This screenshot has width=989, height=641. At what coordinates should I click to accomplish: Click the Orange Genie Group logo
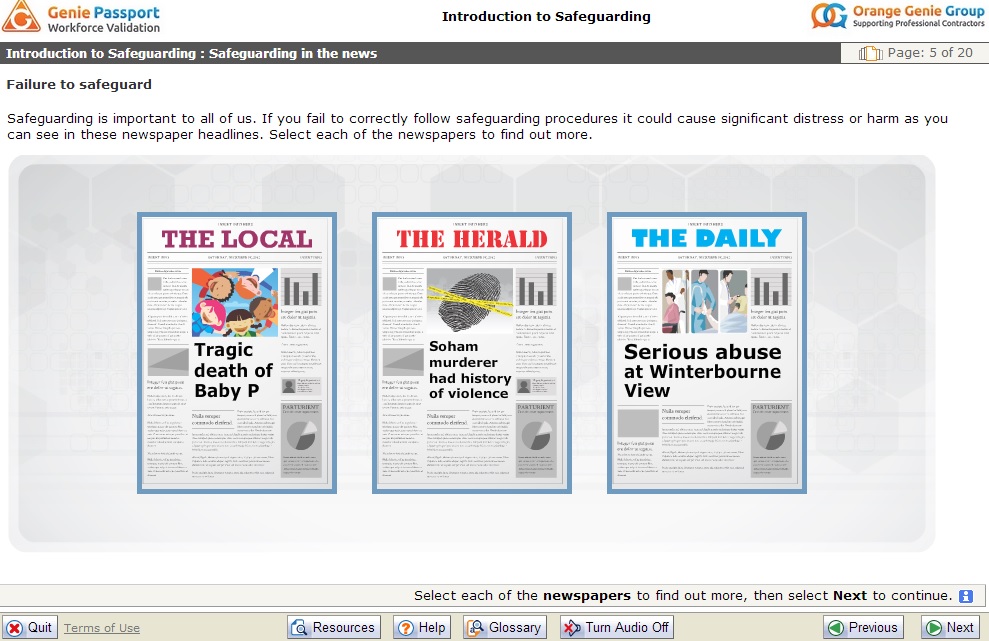point(898,16)
